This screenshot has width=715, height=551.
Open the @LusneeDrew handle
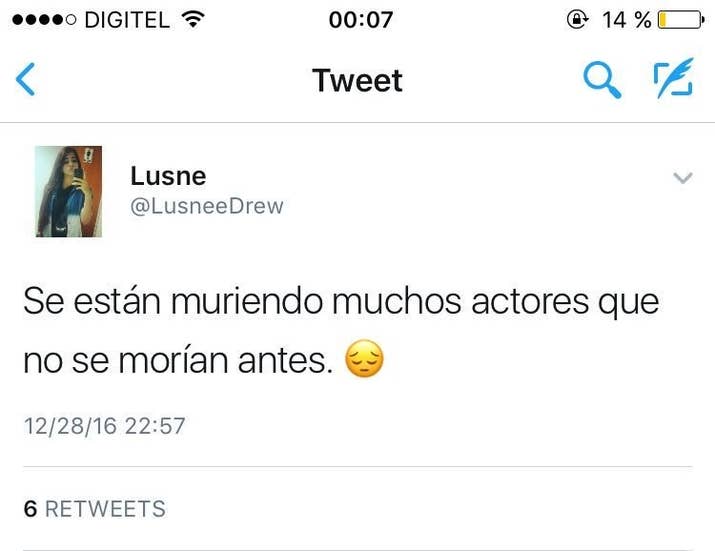[x=207, y=206]
